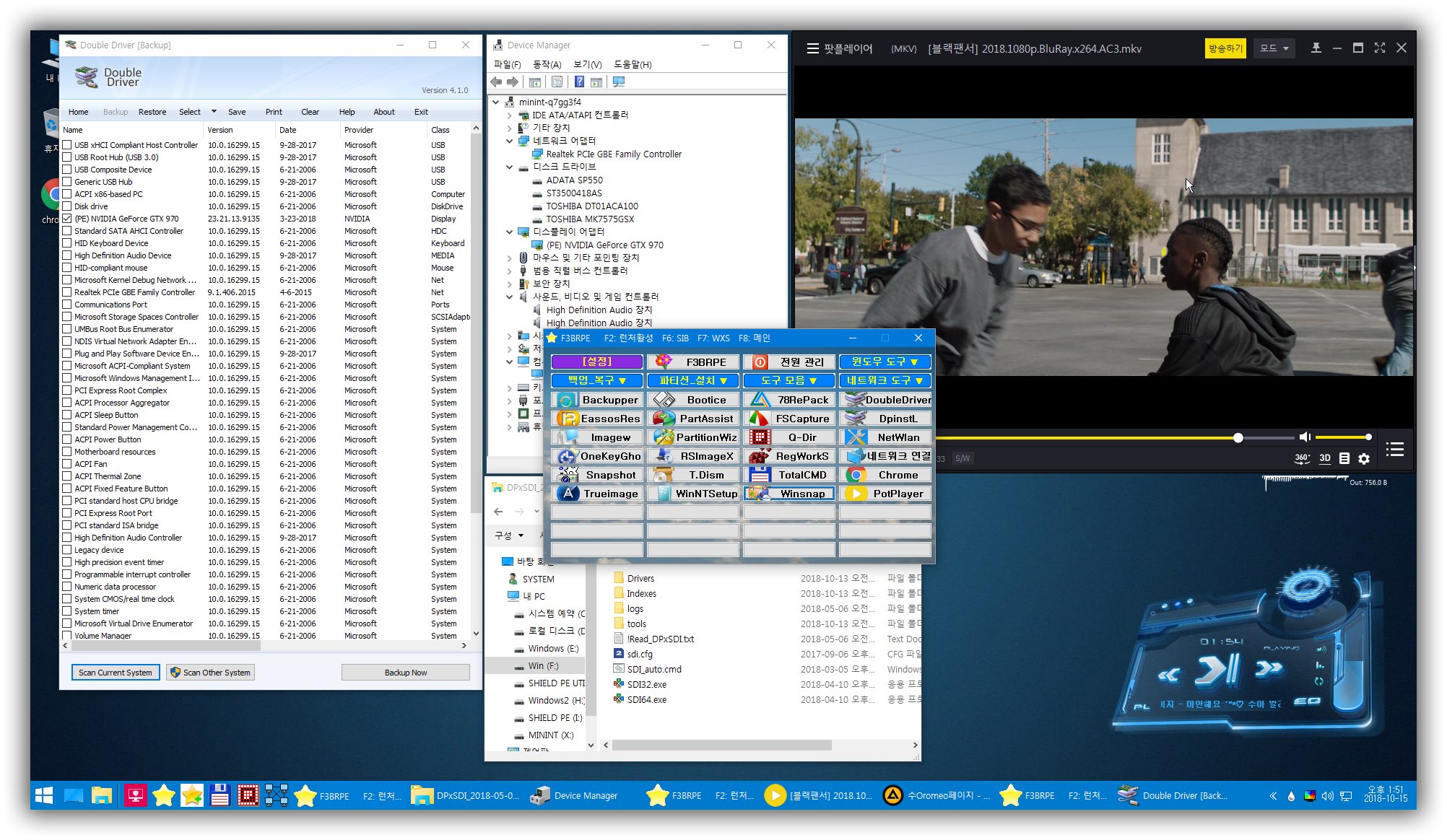Click Scan Other System button
1447x840 pixels.
click(x=210, y=673)
